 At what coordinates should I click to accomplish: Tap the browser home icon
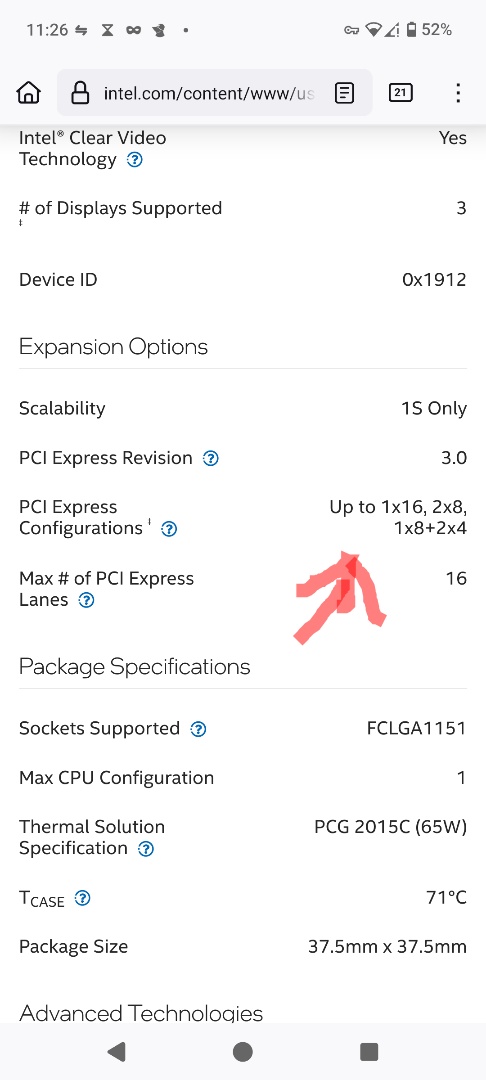[x=29, y=92]
